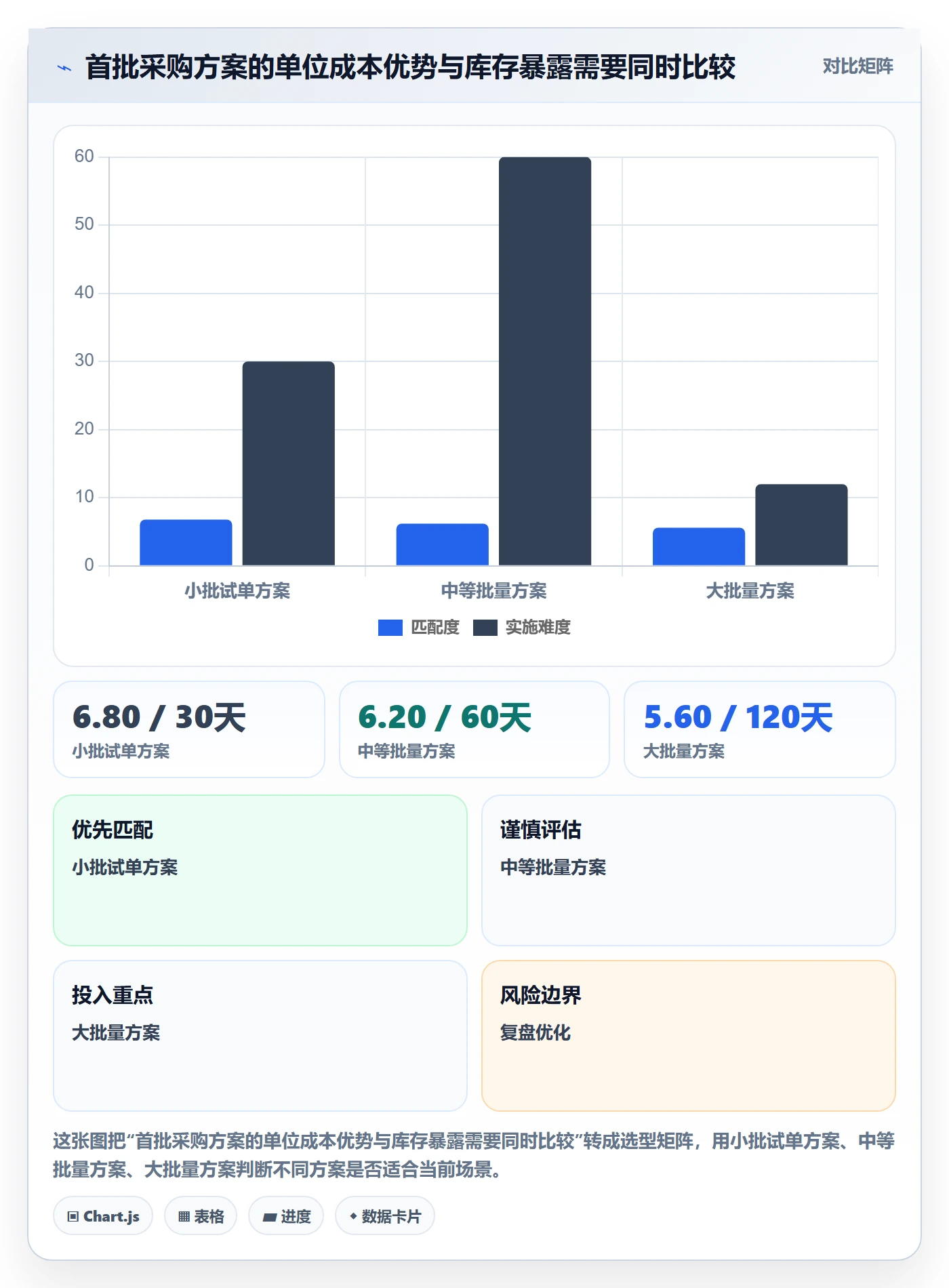The image size is (949, 1288).
Task: Click the description paragraph starting 这张图把
Action: pyautogui.click(x=474, y=1155)
